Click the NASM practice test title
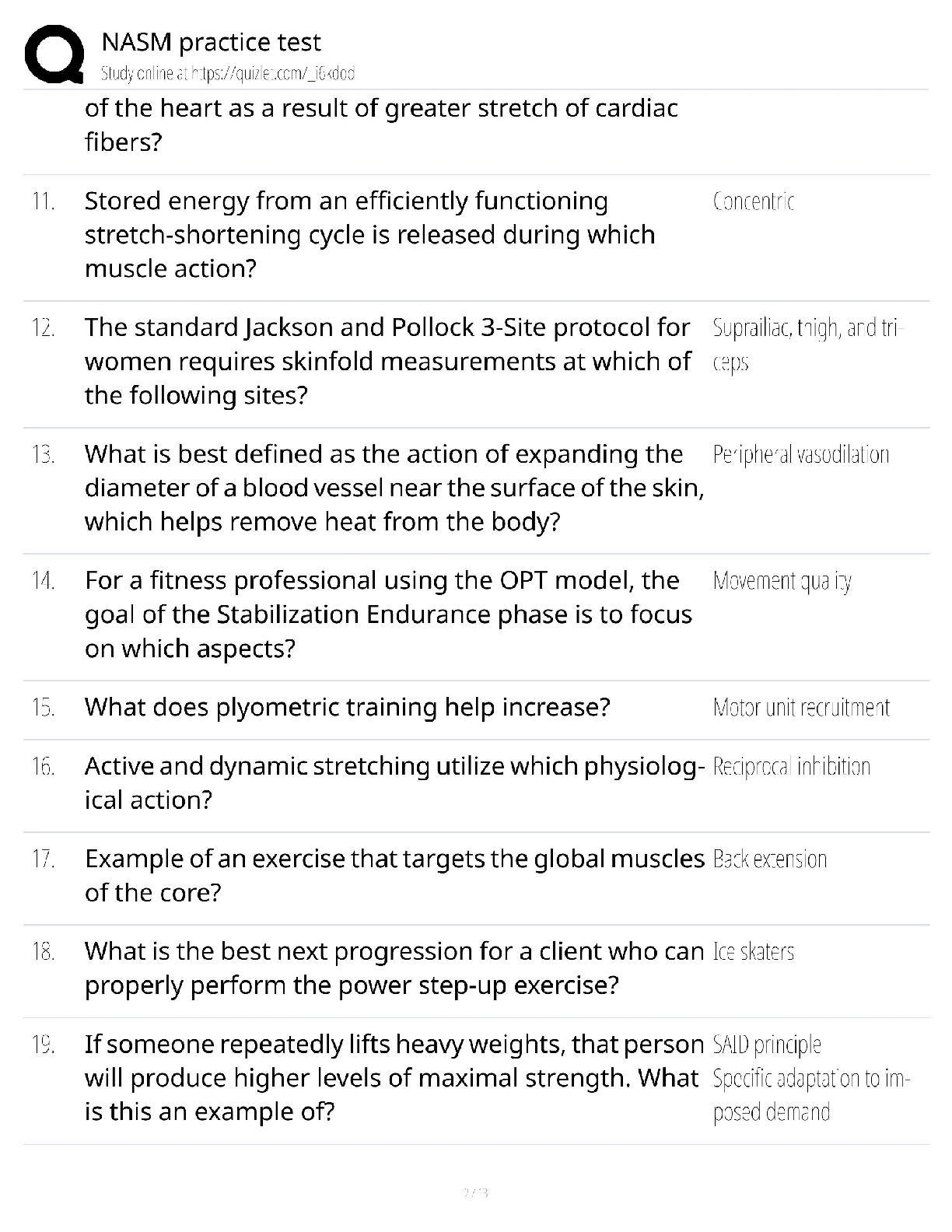This screenshot has height=1232, width=952. [x=212, y=41]
